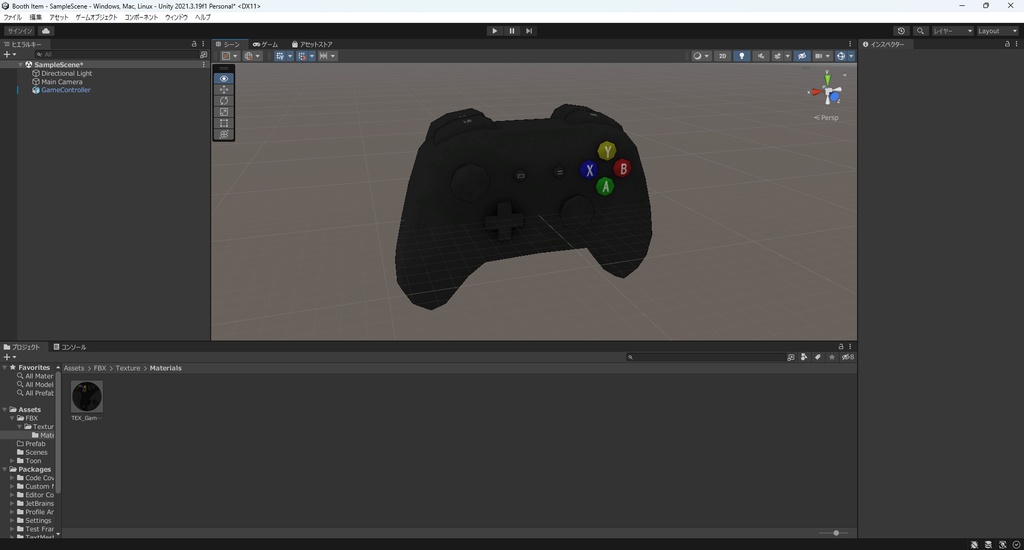The height and width of the screenshot is (550, 1024).
Task: Open gizmos dropdown arrow
Action: pyautogui.click(x=851, y=56)
